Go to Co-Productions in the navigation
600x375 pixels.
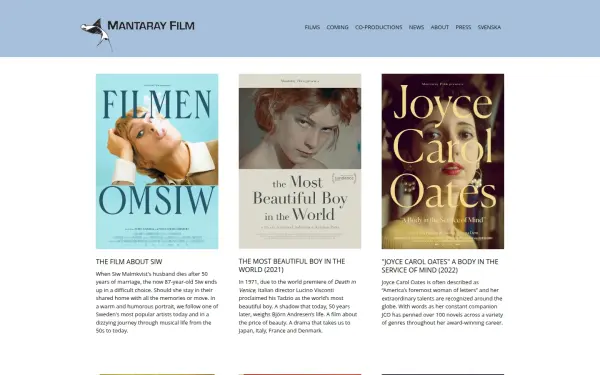[x=378, y=27]
